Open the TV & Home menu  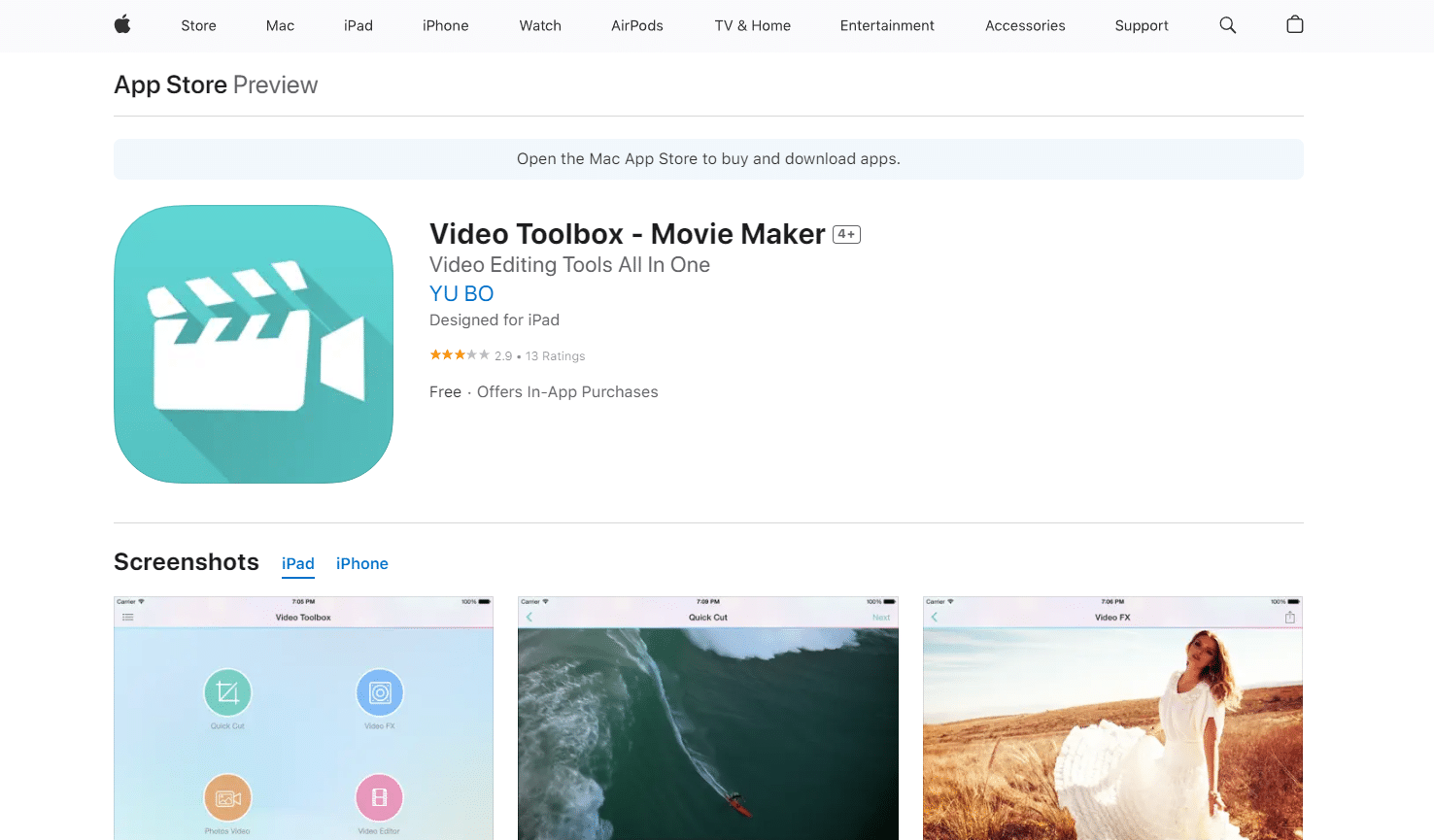click(753, 25)
